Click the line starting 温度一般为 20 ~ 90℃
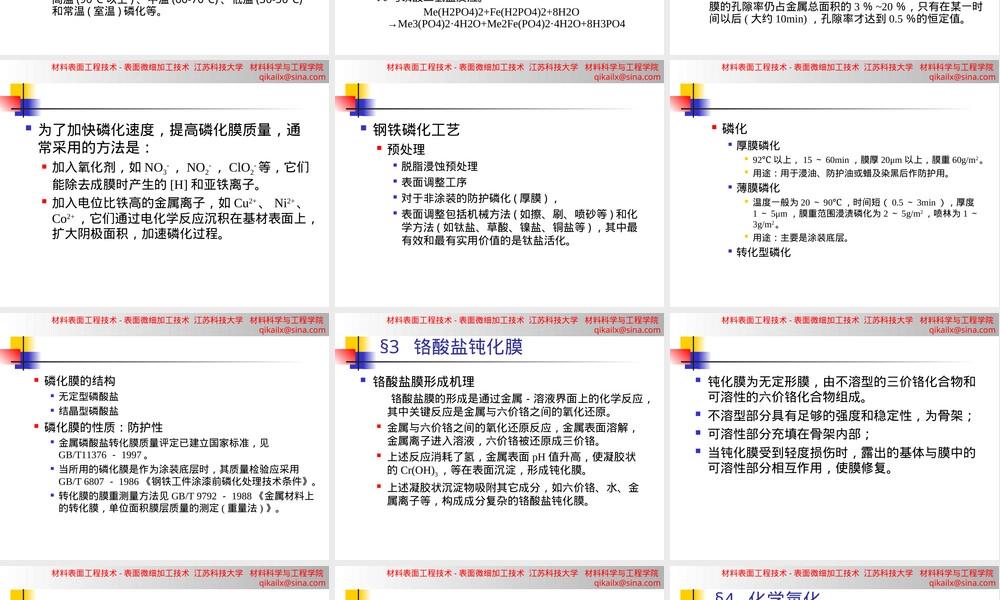Image resolution: width=1000 pixels, height=600 pixels. pos(864,213)
